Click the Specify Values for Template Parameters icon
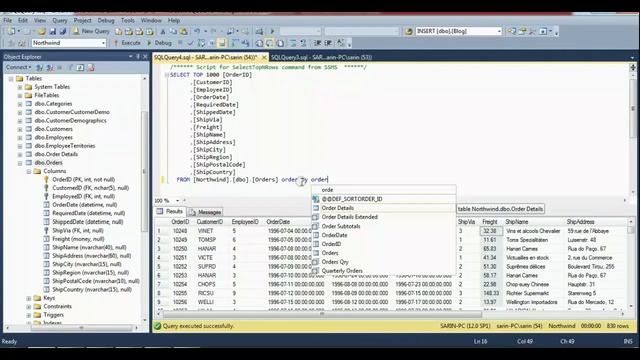This screenshot has height=360, width=640. pos(340,43)
